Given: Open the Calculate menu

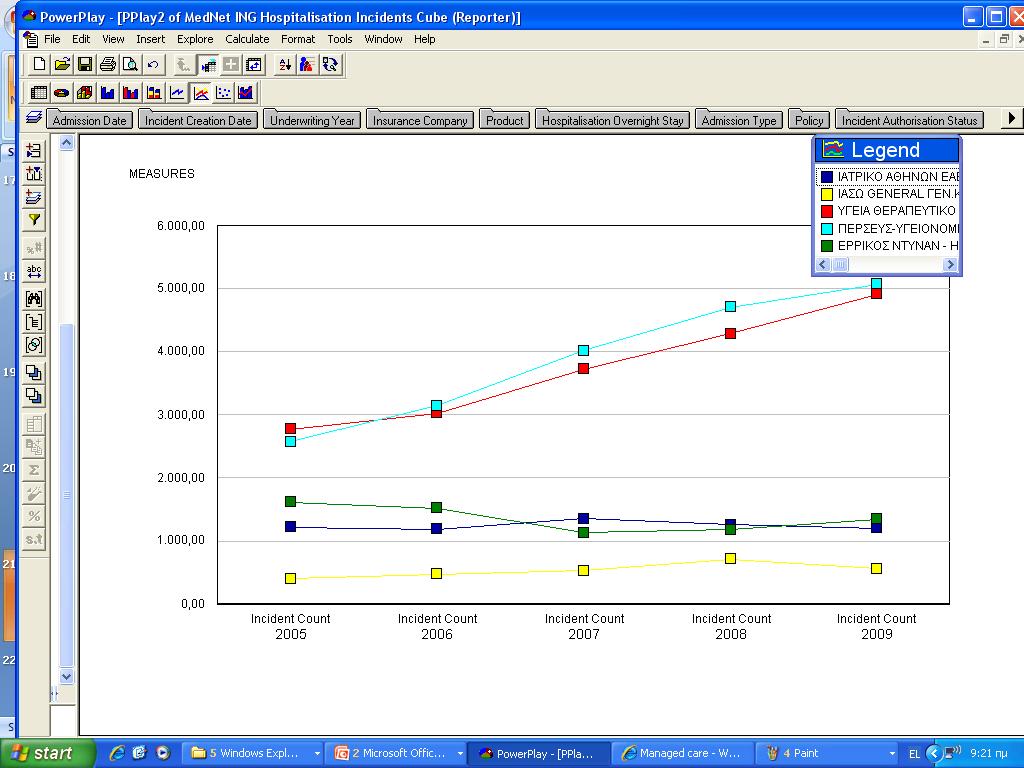Looking at the screenshot, I should pyautogui.click(x=247, y=39).
